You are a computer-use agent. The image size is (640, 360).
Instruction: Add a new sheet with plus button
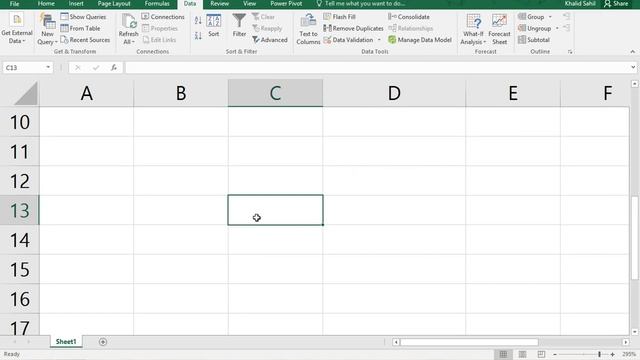[x=103, y=342]
